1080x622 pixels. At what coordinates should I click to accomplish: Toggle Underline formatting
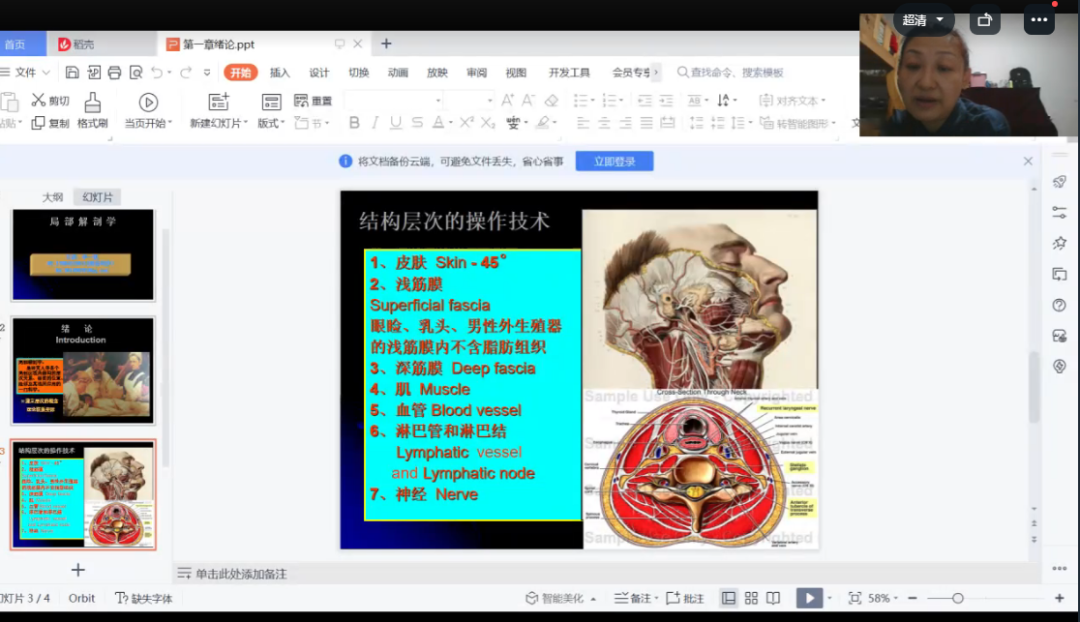(x=395, y=123)
